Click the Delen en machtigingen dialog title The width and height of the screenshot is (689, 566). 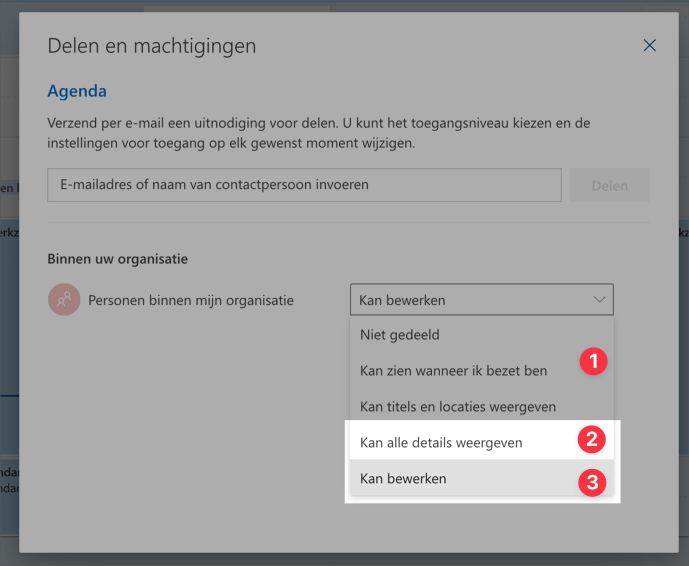click(152, 46)
